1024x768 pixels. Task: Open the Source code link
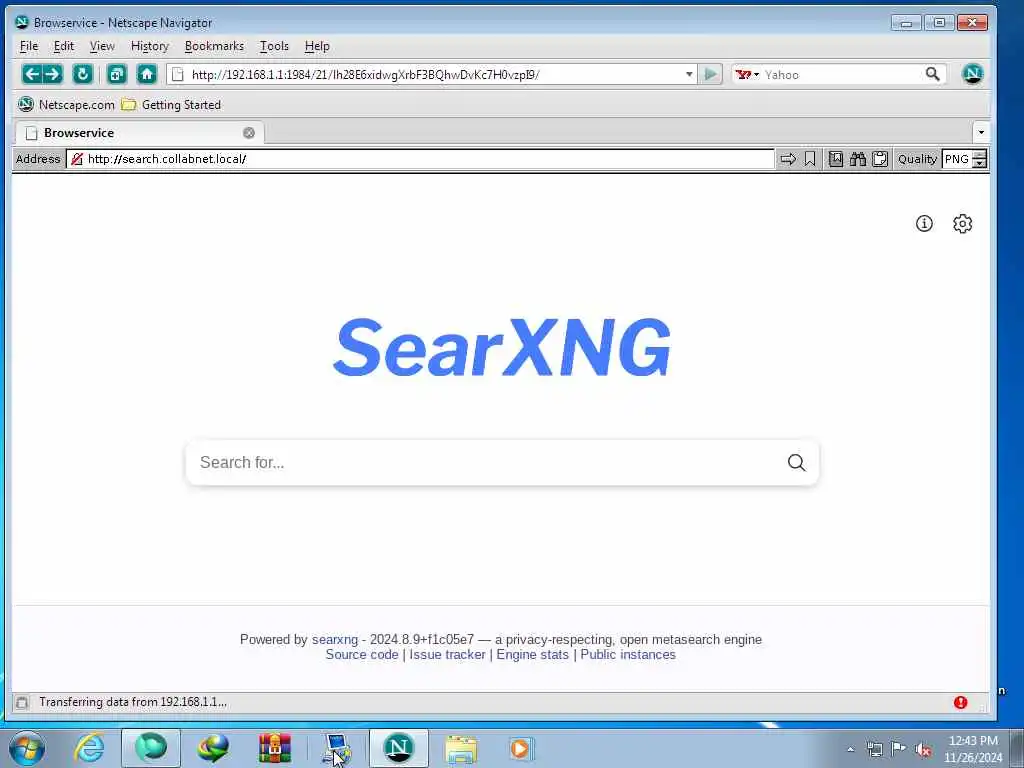click(362, 654)
